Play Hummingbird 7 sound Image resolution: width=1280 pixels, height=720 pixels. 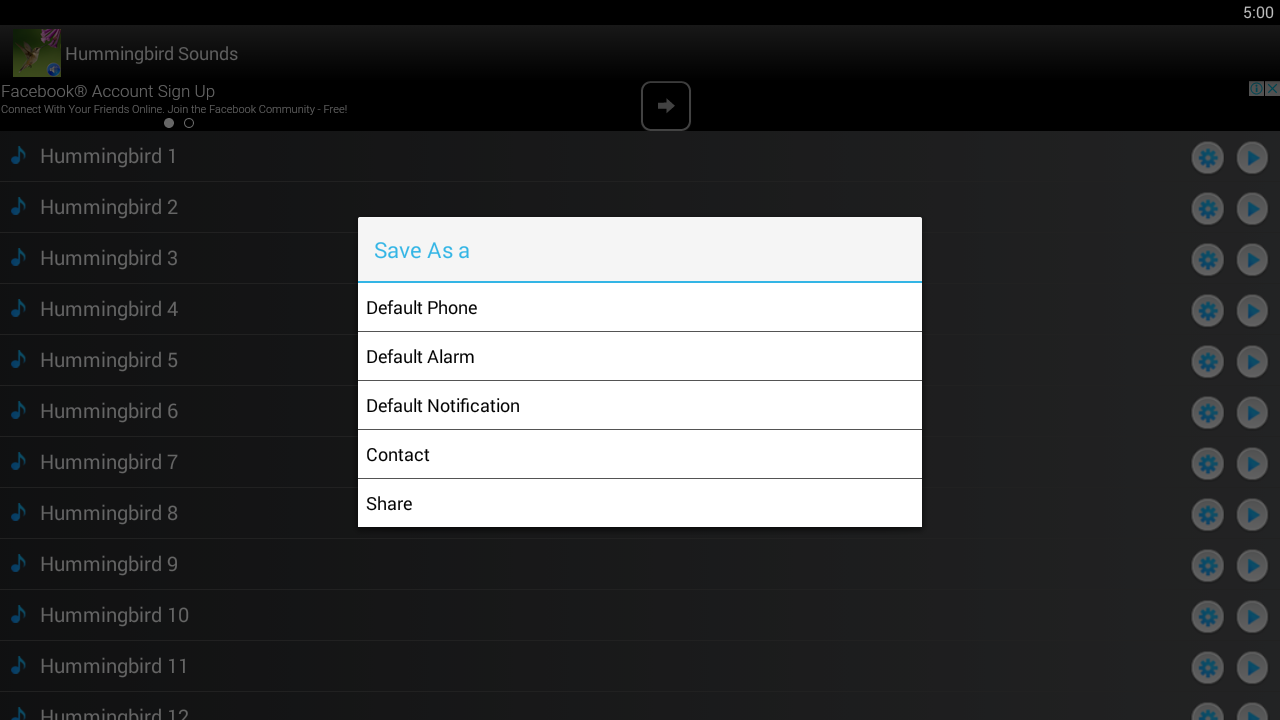click(x=1252, y=463)
